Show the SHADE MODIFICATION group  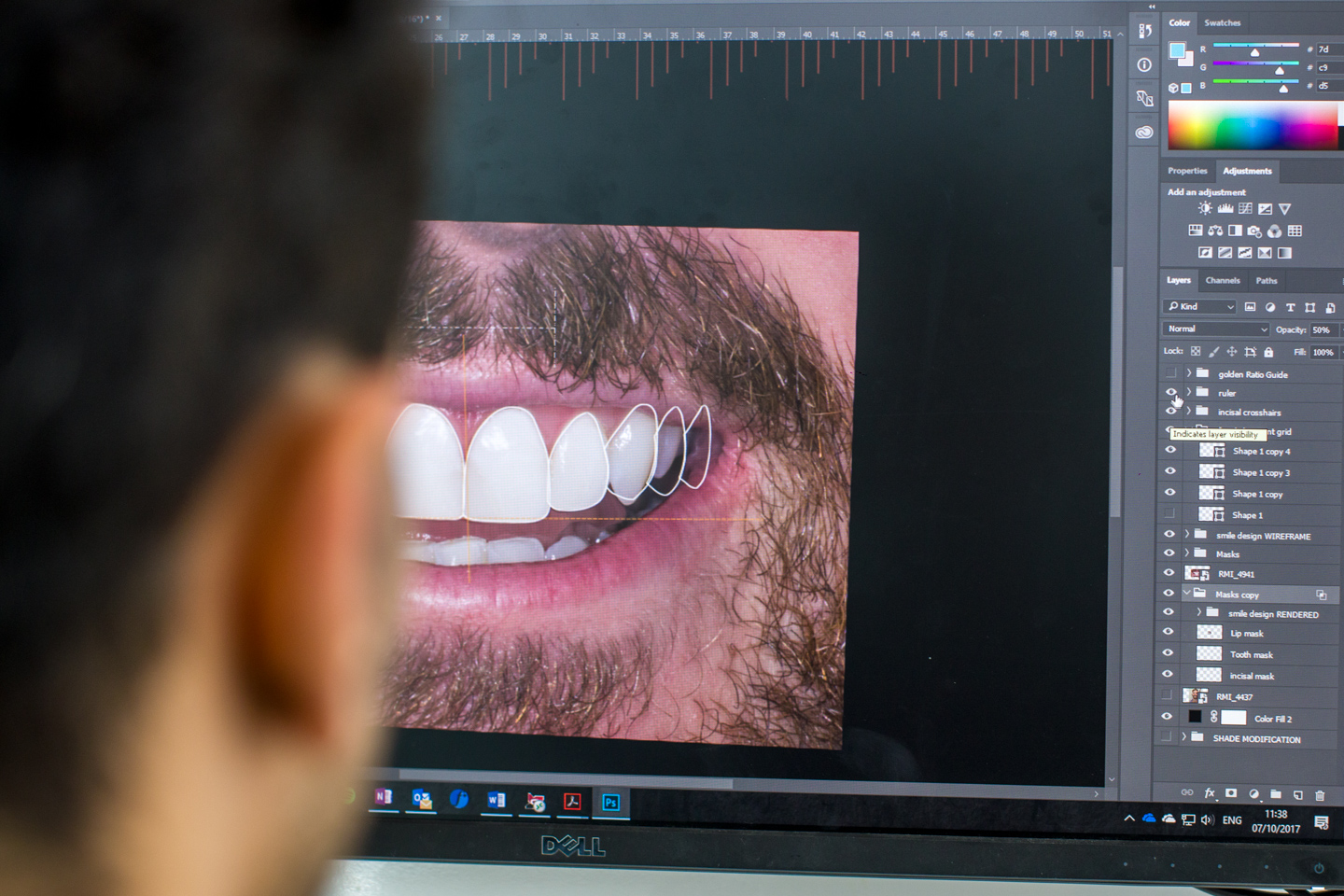pos(1166,737)
